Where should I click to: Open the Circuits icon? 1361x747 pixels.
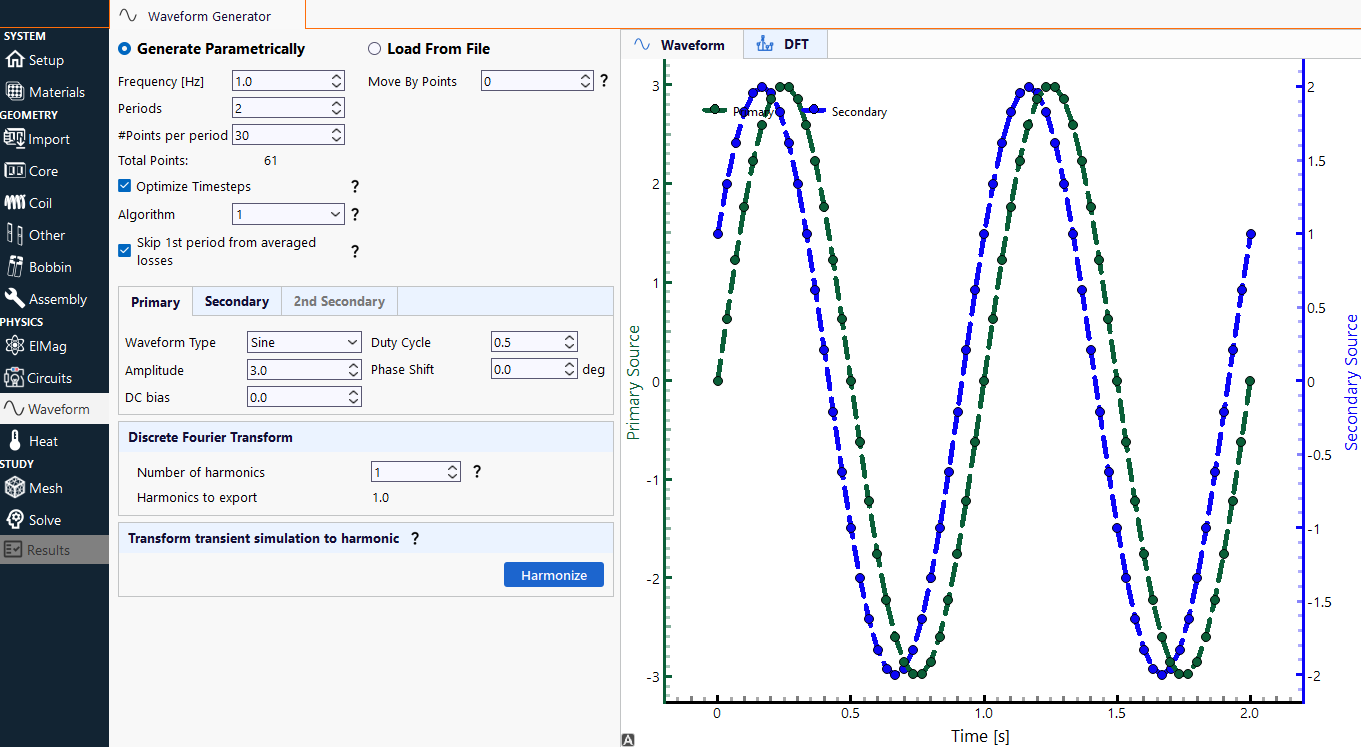(x=15, y=378)
